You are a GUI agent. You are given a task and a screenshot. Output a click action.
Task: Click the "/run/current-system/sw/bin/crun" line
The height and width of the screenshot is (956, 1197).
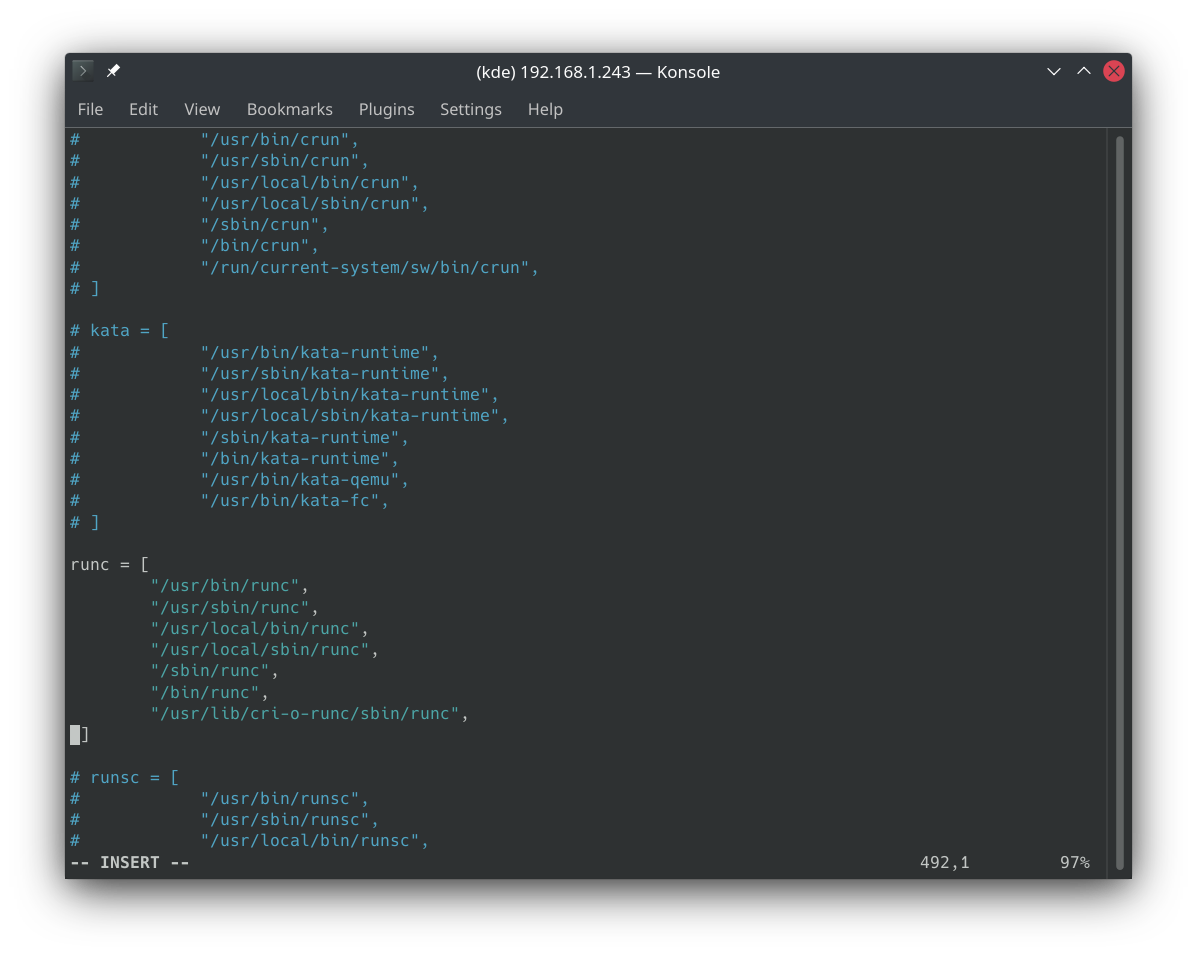click(x=365, y=267)
